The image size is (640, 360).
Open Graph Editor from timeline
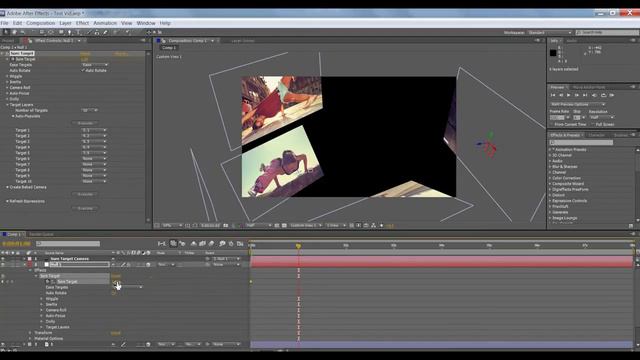(x=240, y=244)
